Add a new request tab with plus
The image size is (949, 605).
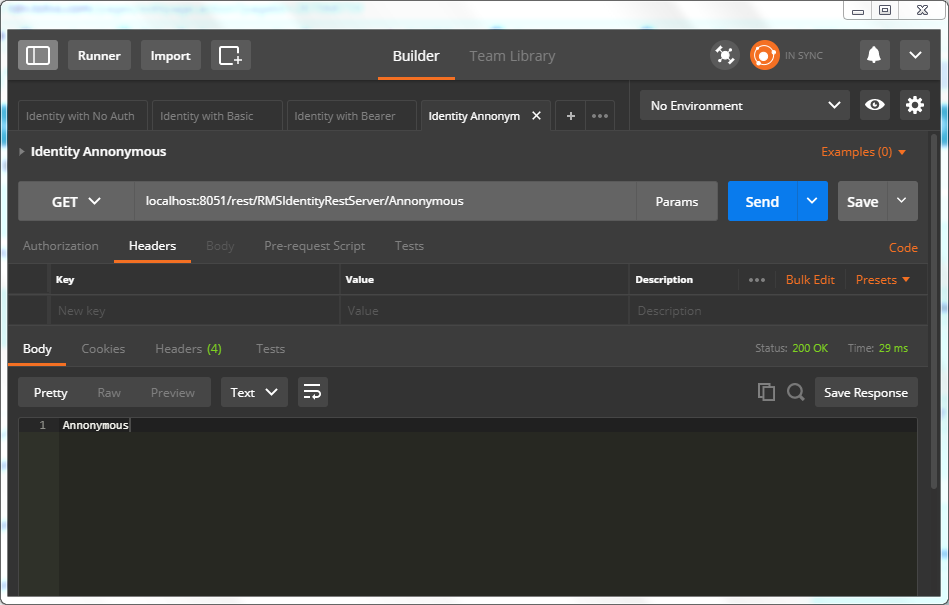[570, 116]
